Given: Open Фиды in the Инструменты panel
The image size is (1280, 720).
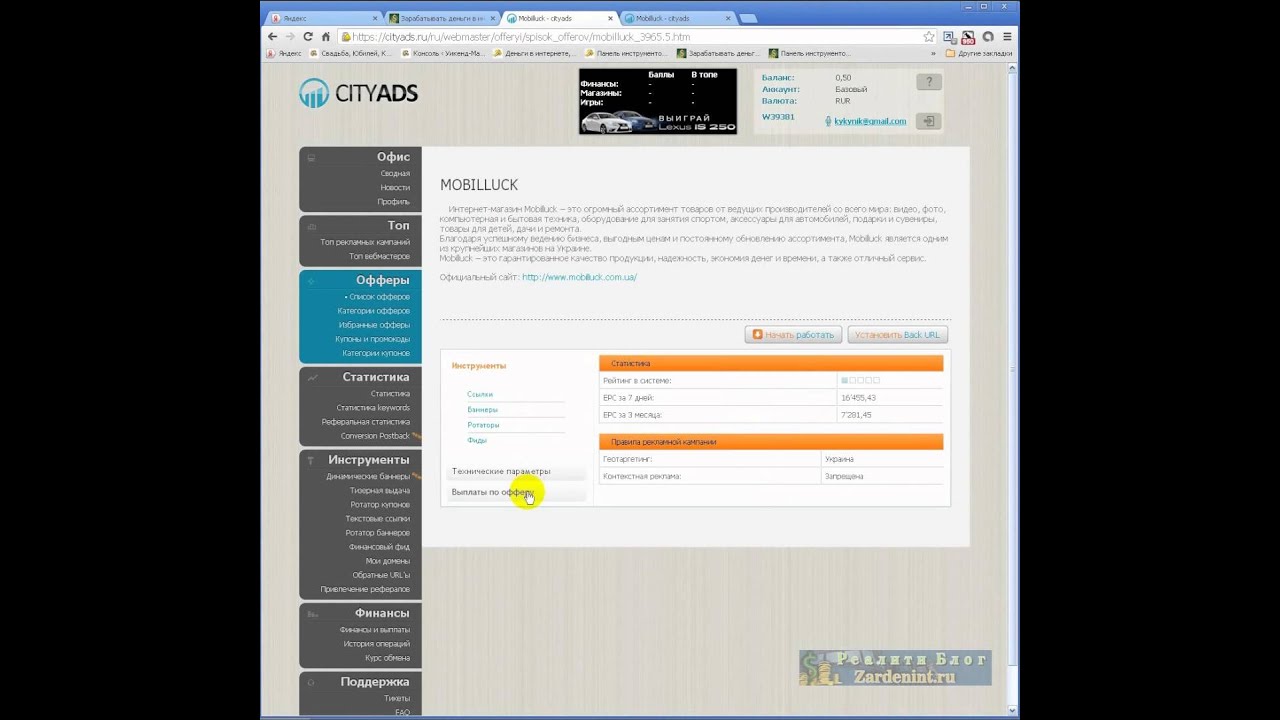Looking at the screenshot, I should 477,441.
